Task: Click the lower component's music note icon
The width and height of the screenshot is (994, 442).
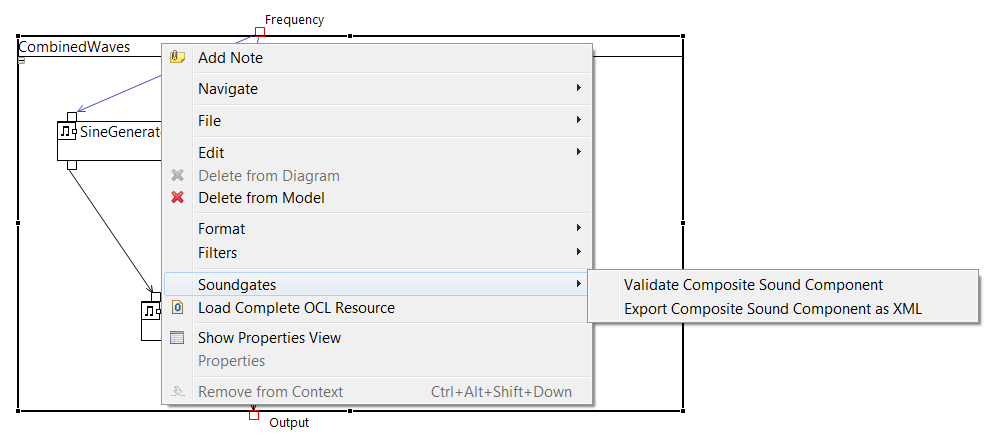Action: (x=151, y=311)
